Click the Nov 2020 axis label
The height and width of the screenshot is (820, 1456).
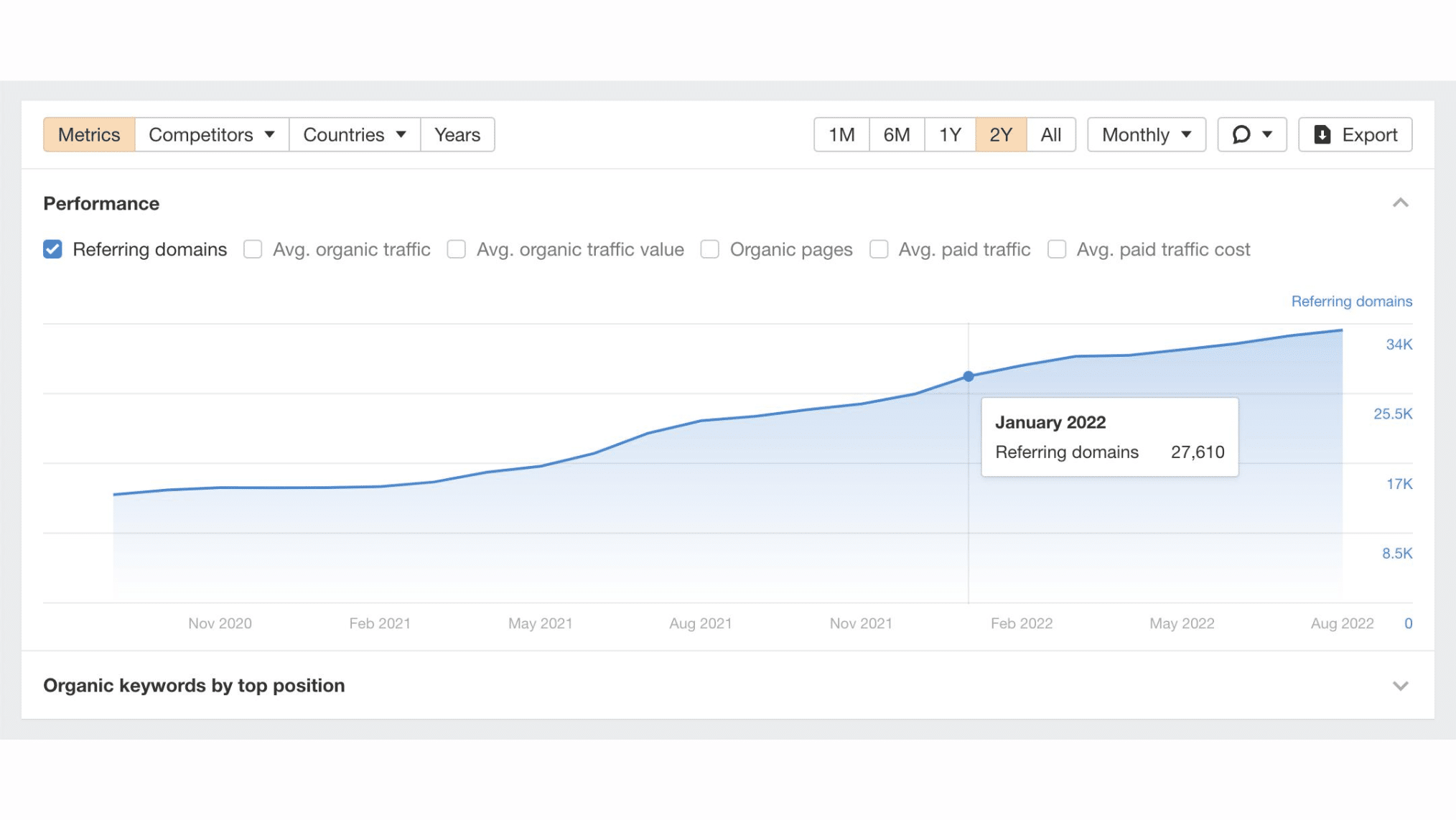220,623
